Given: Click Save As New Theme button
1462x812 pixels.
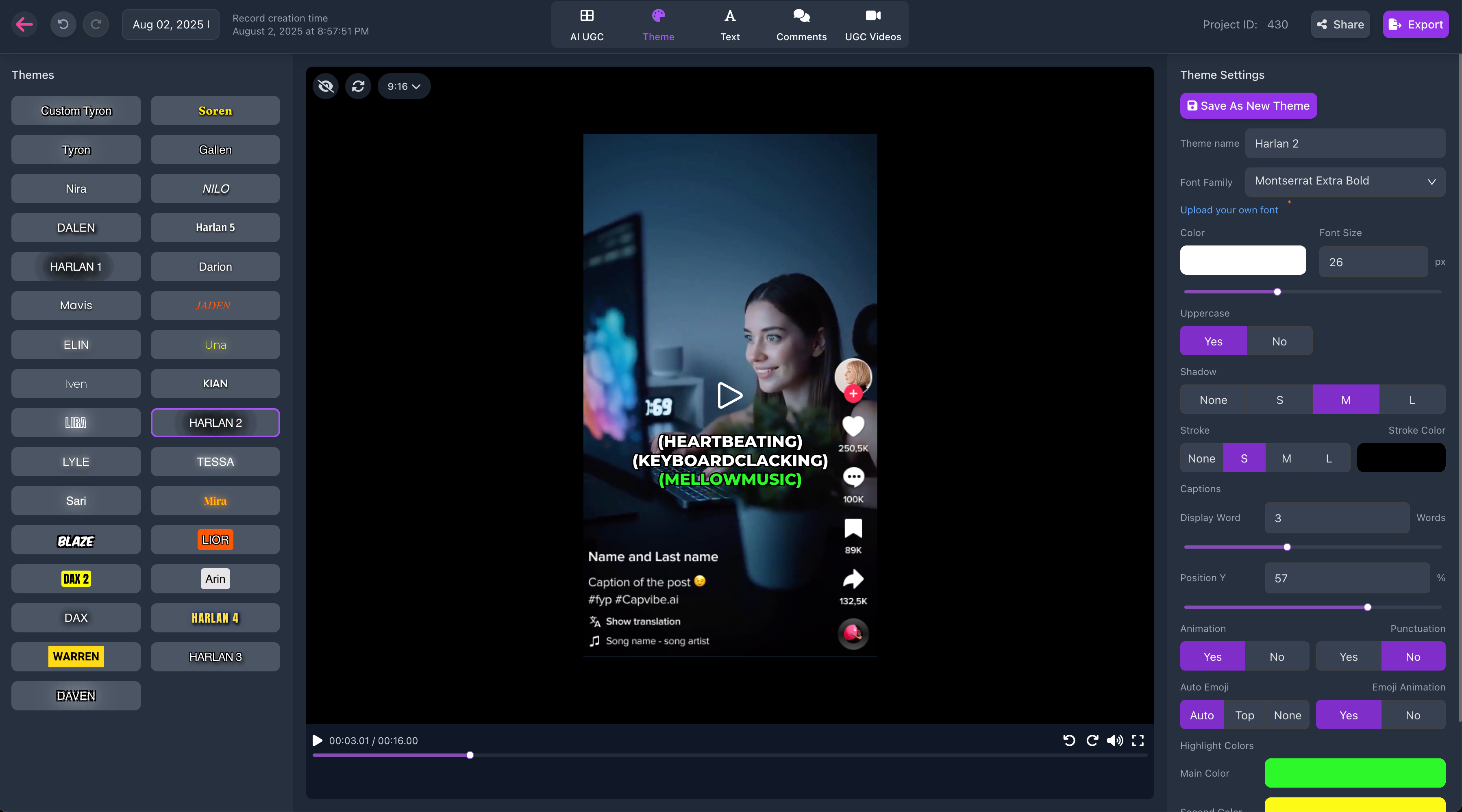Looking at the screenshot, I should (1248, 106).
